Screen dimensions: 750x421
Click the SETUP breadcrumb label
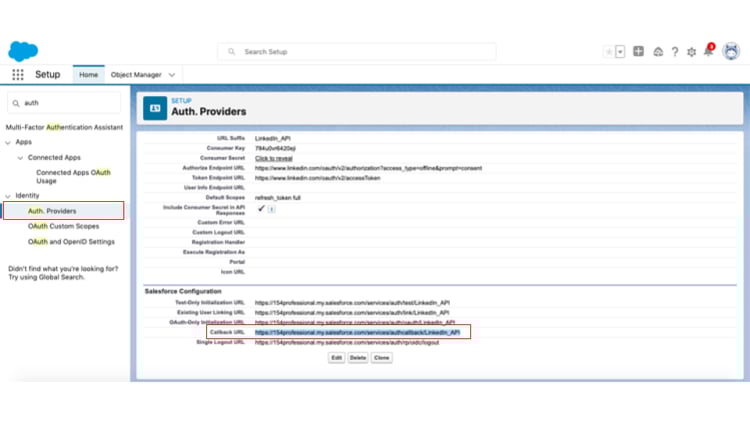pyautogui.click(x=181, y=100)
